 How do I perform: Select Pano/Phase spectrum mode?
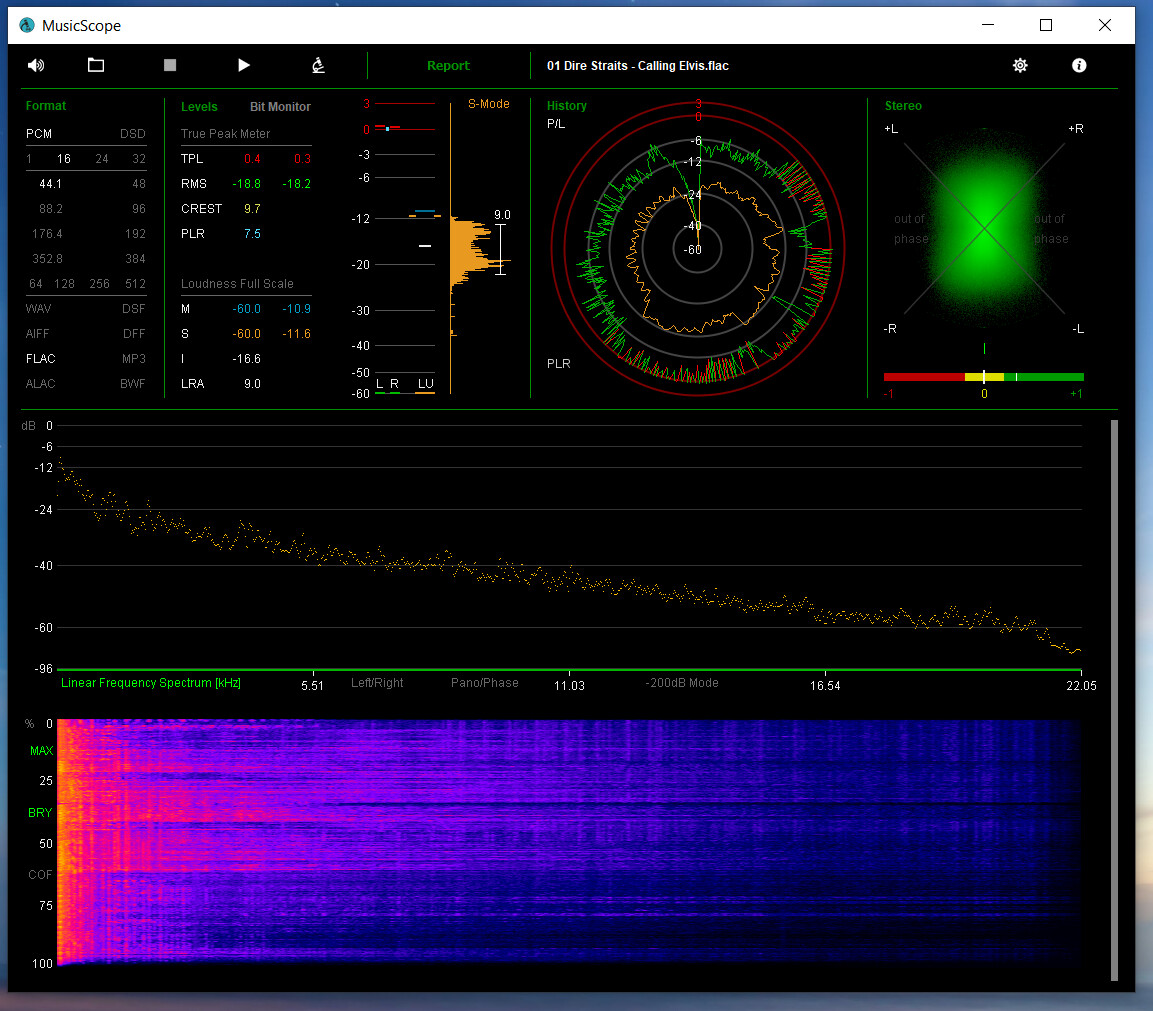click(485, 683)
